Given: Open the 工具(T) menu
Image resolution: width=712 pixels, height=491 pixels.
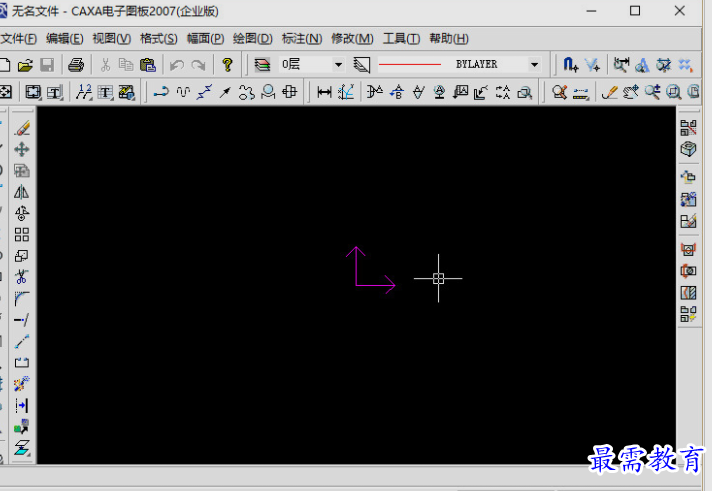Looking at the screenshot, I should [x=401, y=39].
